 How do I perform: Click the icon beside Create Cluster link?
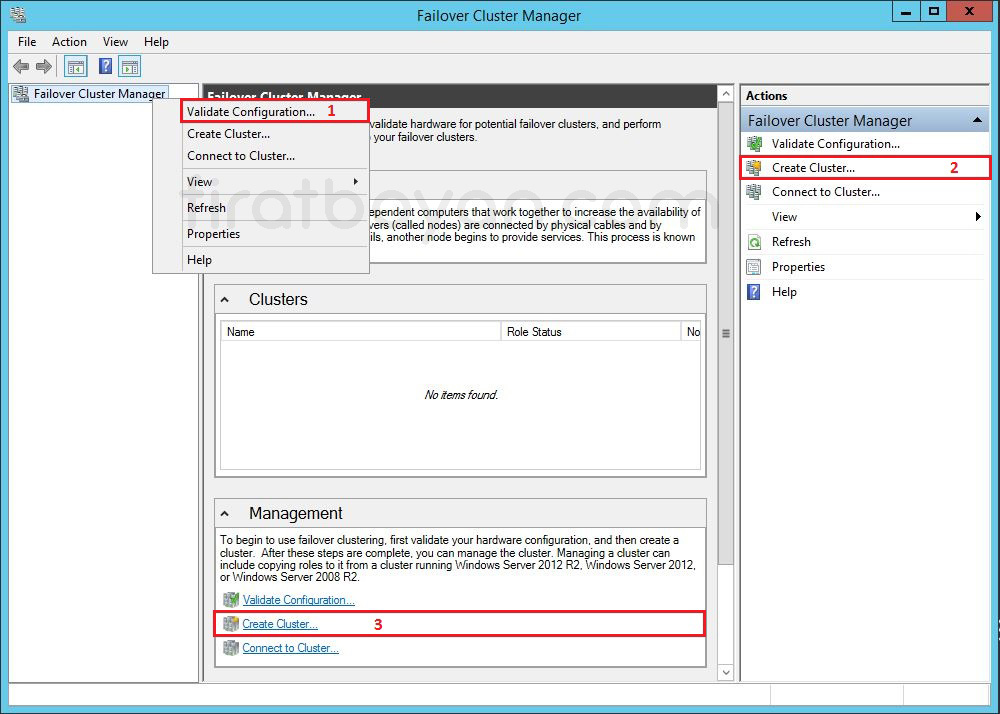tap(231, 624)
